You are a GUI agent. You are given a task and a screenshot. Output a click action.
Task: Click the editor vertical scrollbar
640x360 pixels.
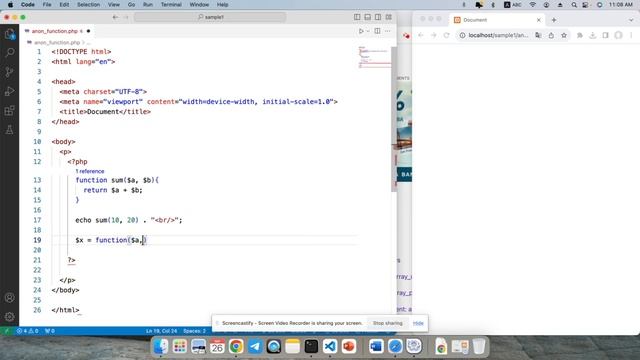click(x=394, y=118)
